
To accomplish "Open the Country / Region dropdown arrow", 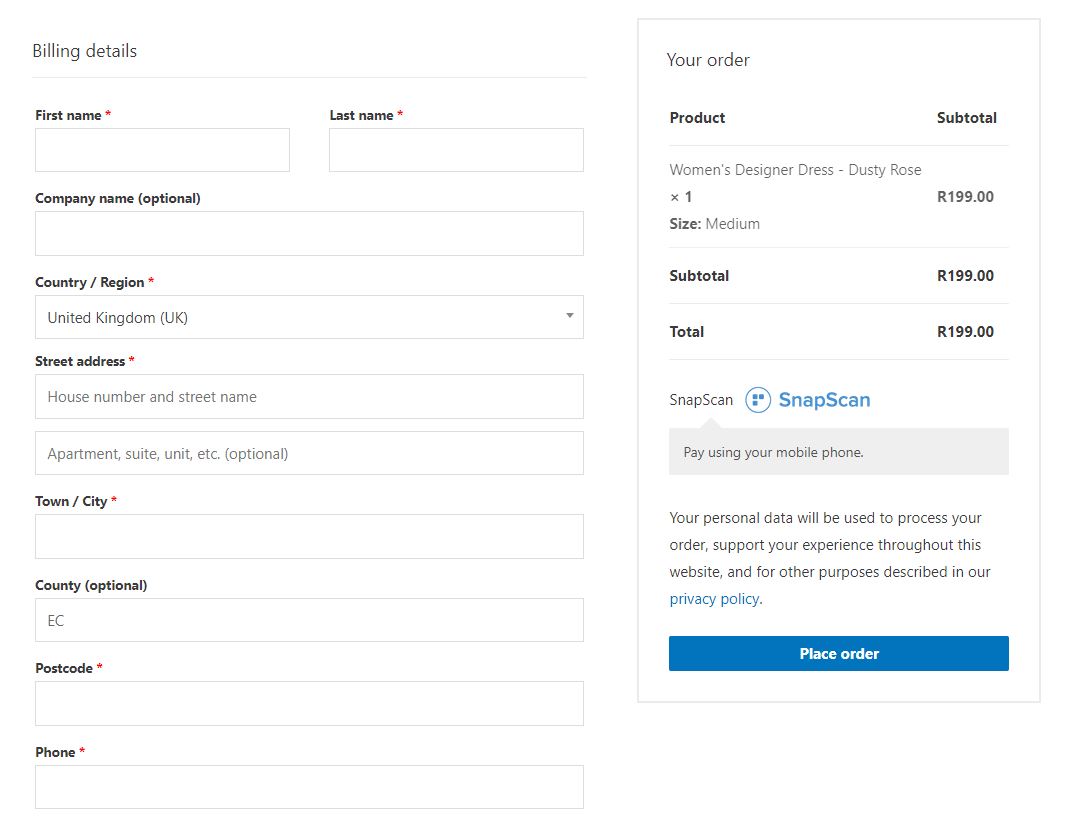I will [569, 316].
